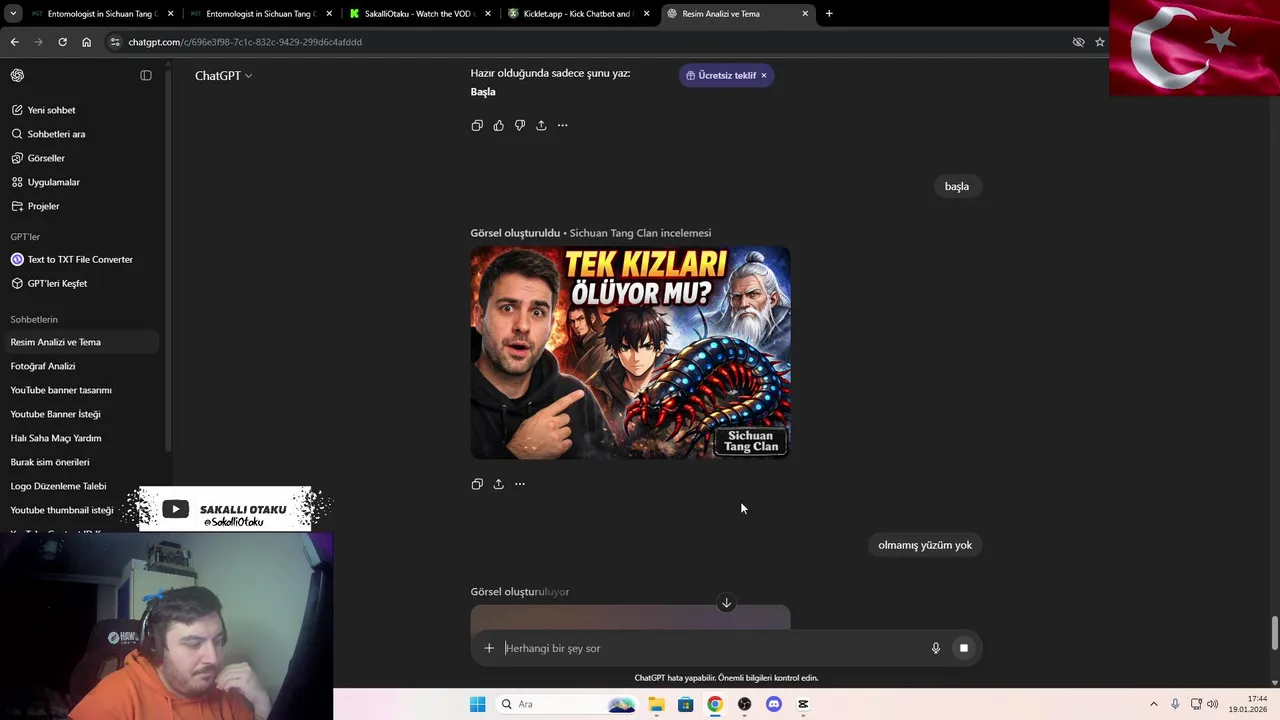Click the eye-slash icon in the address bar

(x=1078, y=42)
